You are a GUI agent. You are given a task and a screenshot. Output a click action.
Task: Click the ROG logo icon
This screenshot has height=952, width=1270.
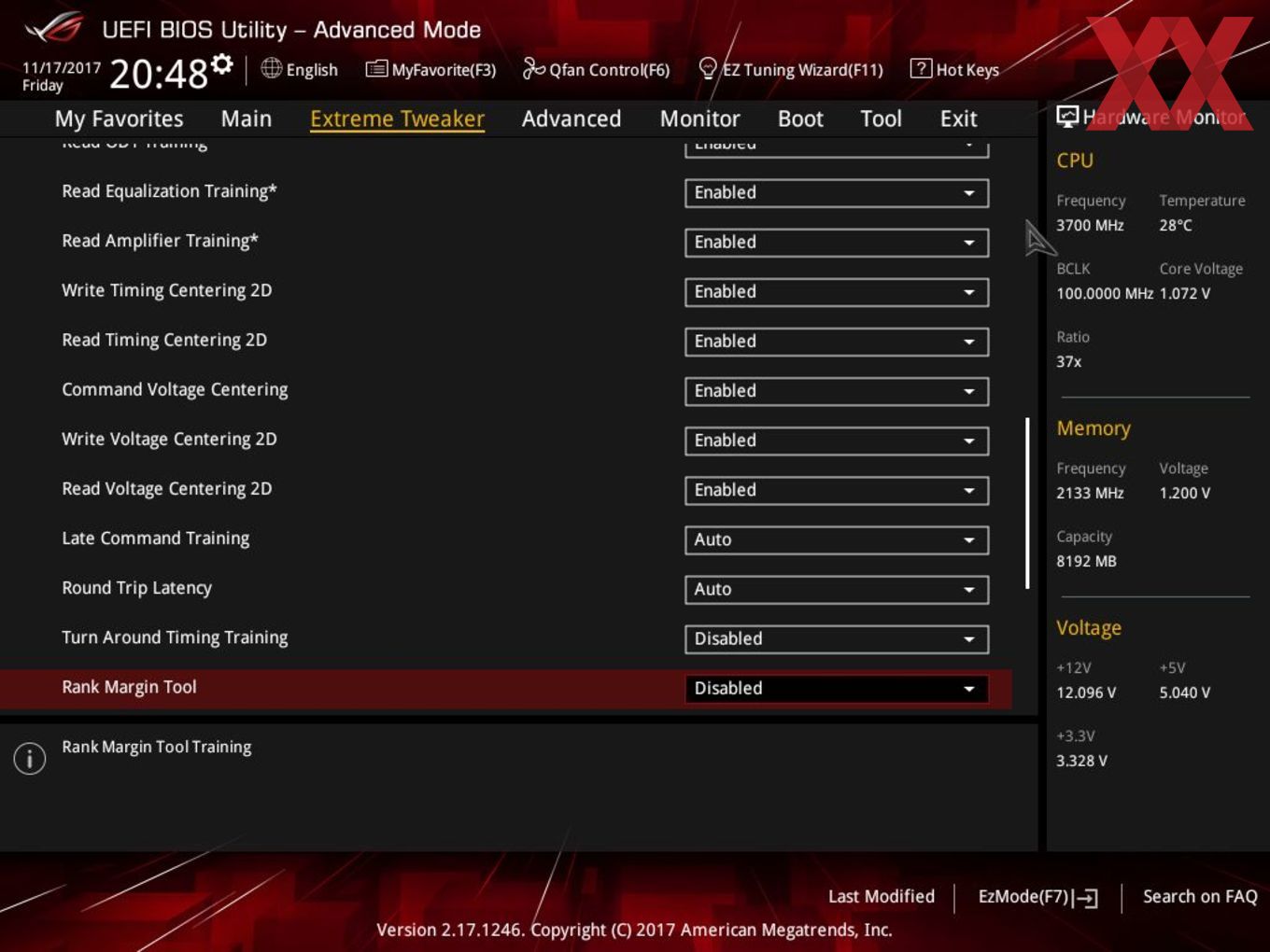(54, 28)
